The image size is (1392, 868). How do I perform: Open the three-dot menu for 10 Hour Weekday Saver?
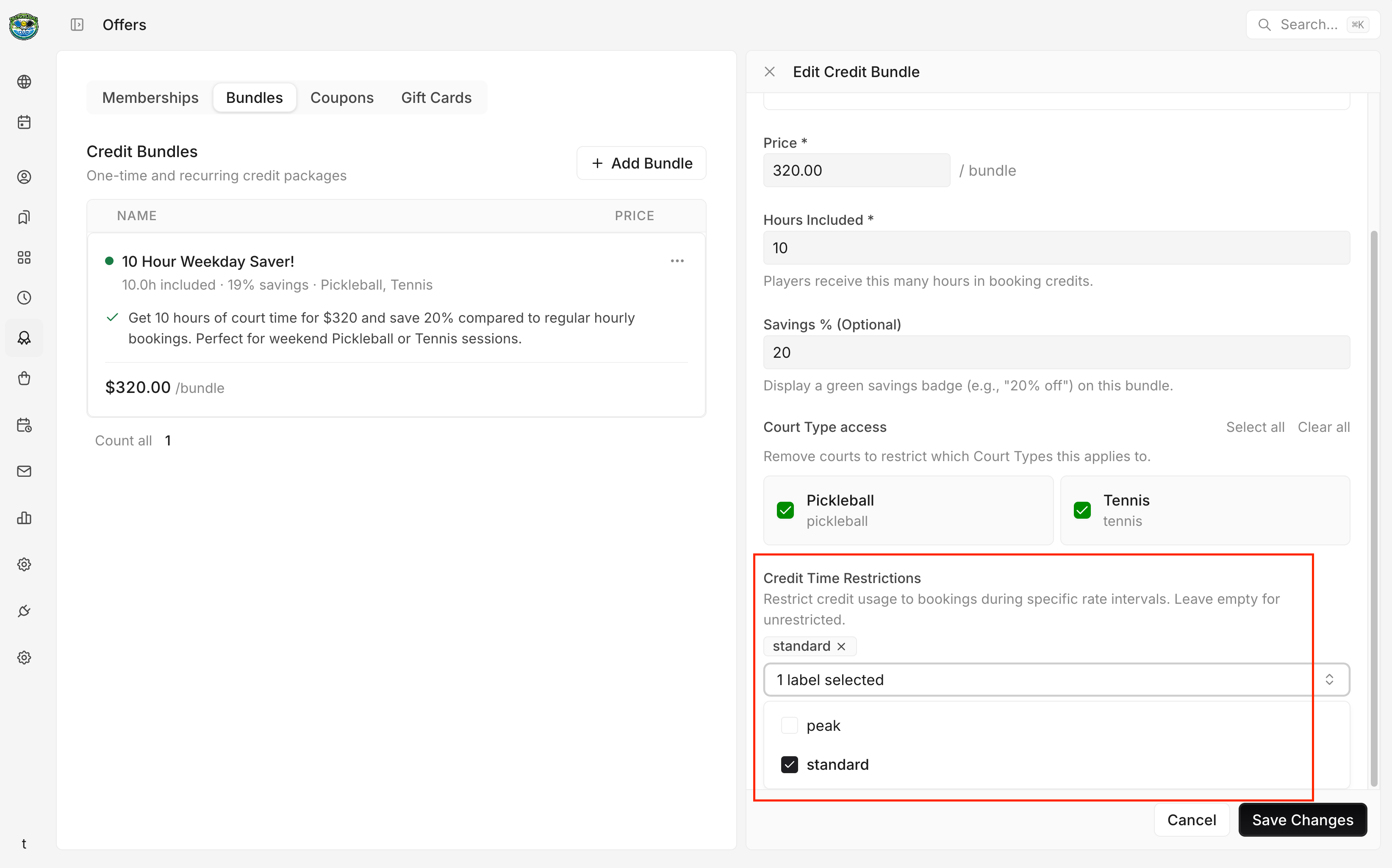tap(677, 261)
